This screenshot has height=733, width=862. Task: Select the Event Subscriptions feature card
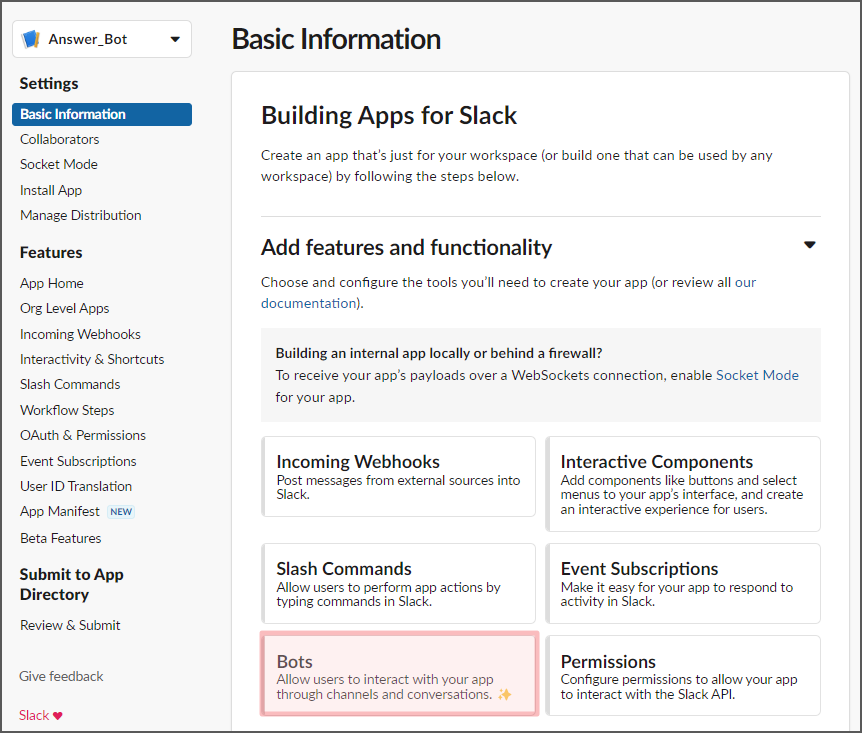(x=683, y=583)
